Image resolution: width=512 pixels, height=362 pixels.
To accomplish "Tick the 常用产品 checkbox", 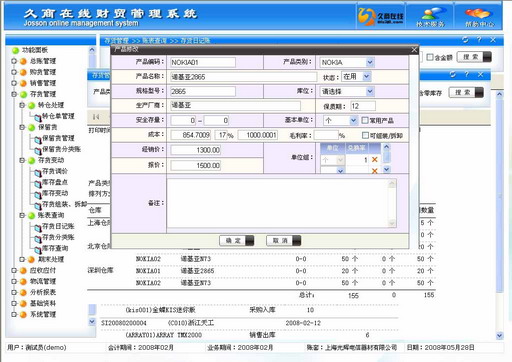I will pyautogui.click(x=365, y=120).
